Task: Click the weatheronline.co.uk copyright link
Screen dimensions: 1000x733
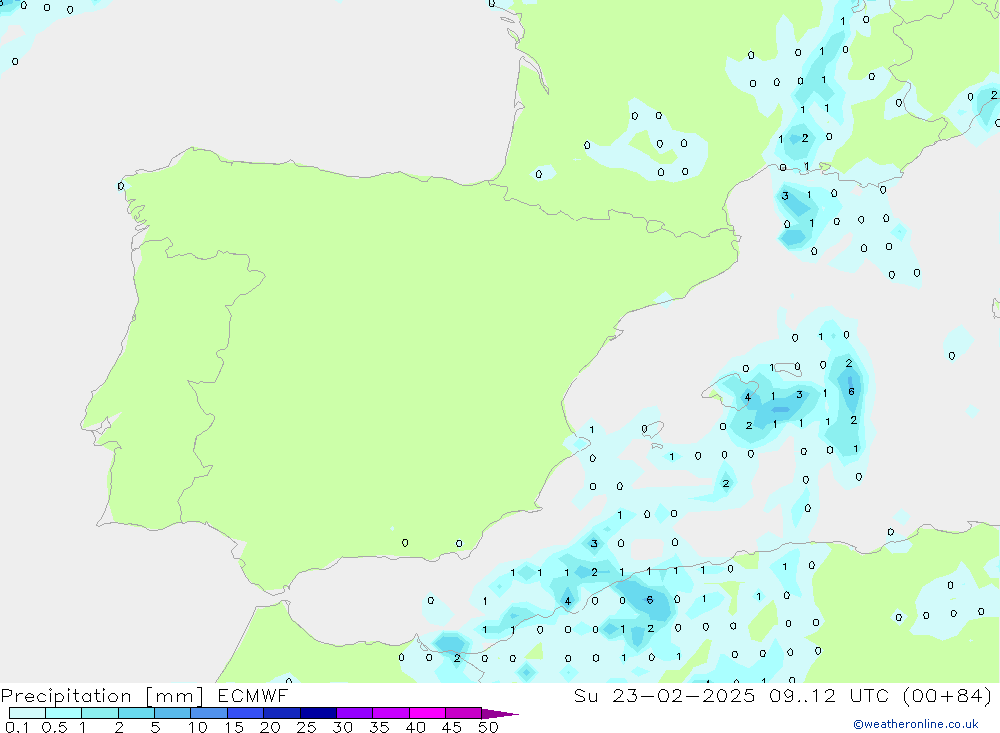Action: click(915, 724)
